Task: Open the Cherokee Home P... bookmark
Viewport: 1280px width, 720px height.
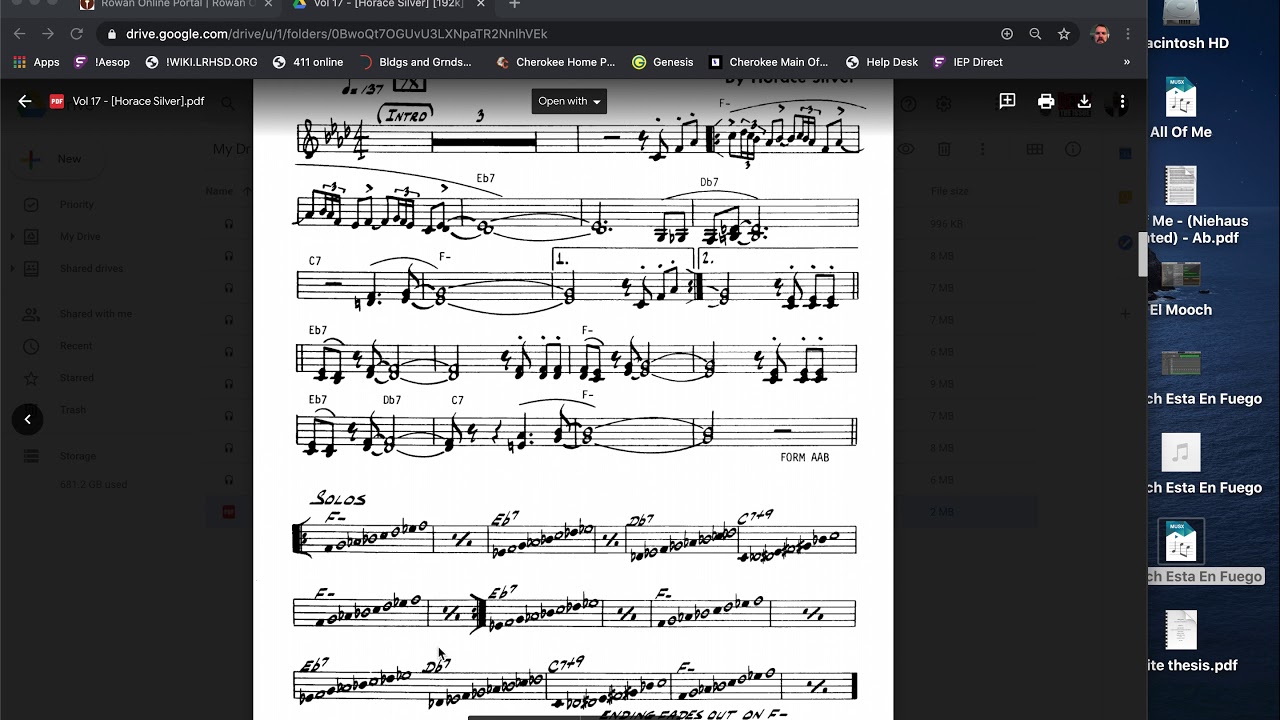Action: pyautogui.click(x=555, y=62)
